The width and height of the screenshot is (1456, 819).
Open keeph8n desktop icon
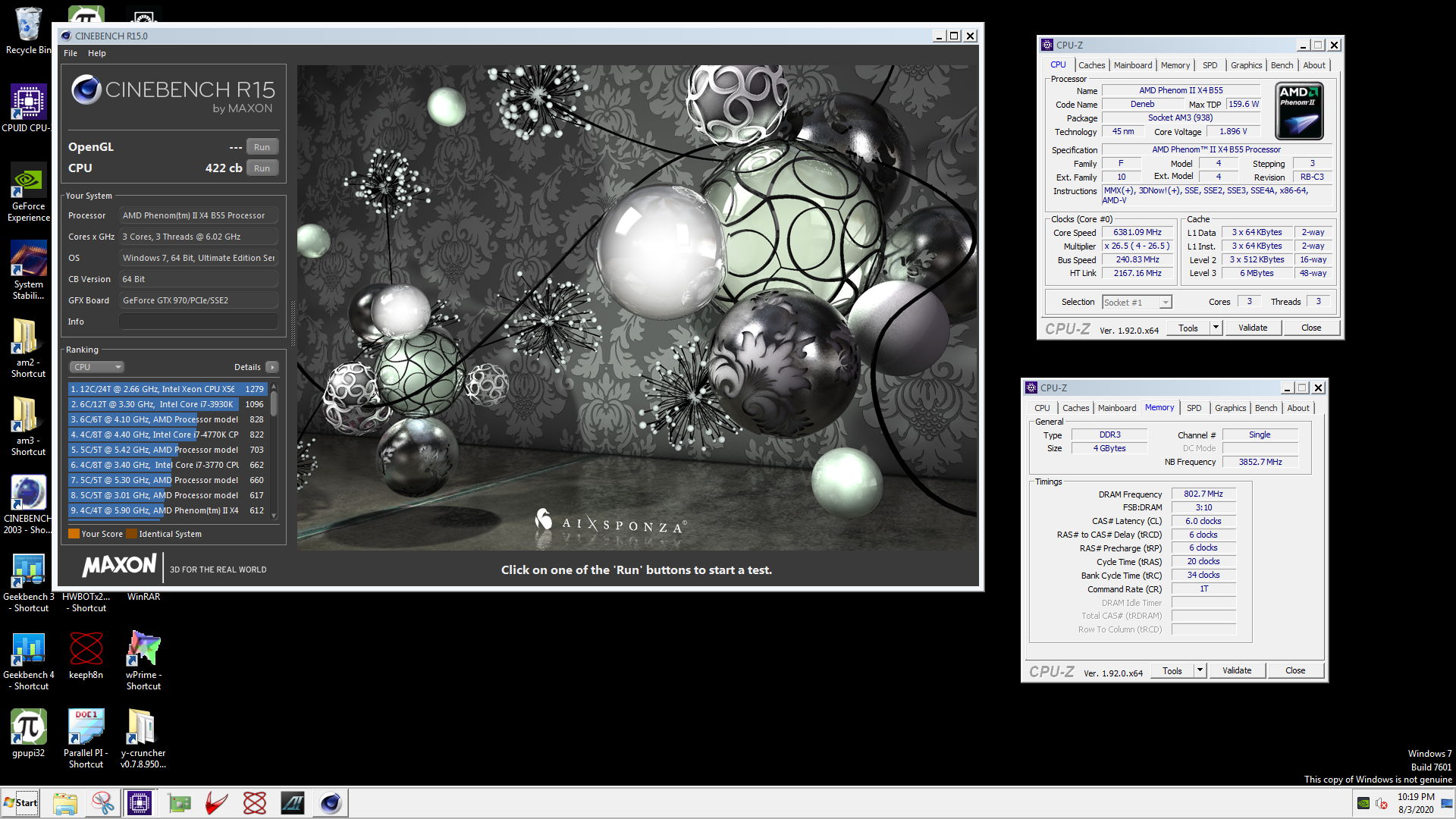pos(86,657)
